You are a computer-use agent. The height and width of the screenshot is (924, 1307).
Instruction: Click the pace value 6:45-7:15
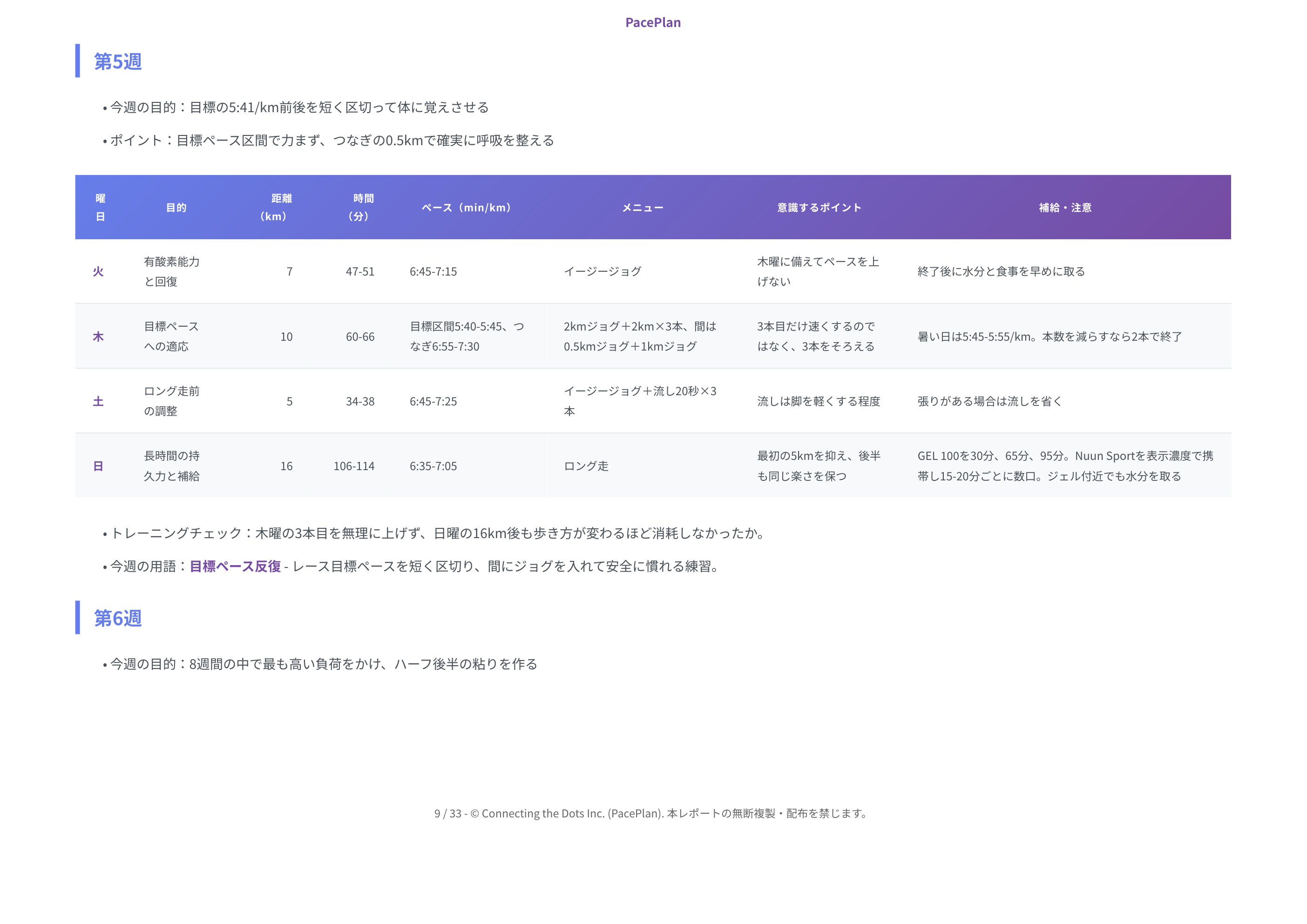[x=433, y=271]
